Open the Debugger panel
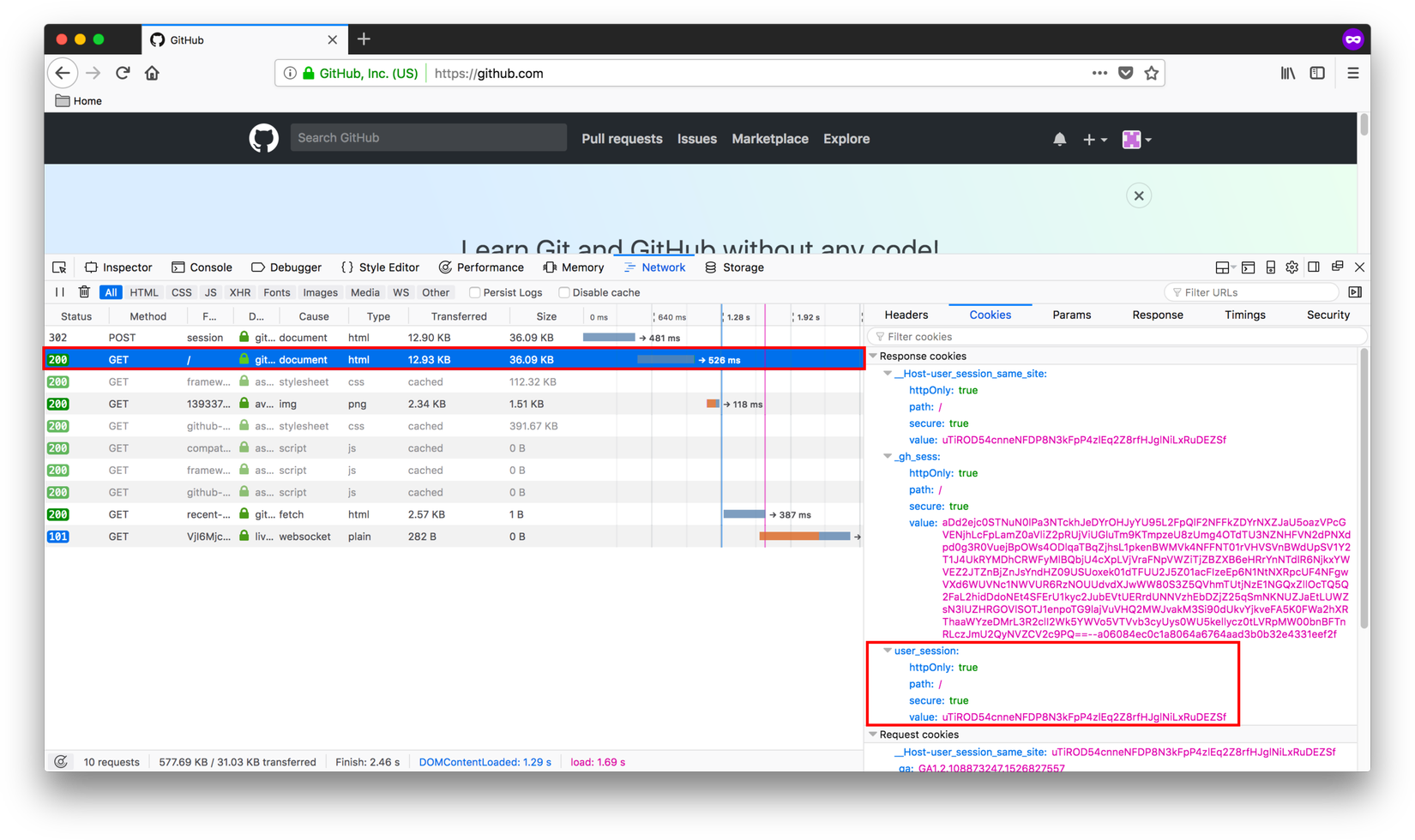The image size is (1415, 840). pos(286,267)
